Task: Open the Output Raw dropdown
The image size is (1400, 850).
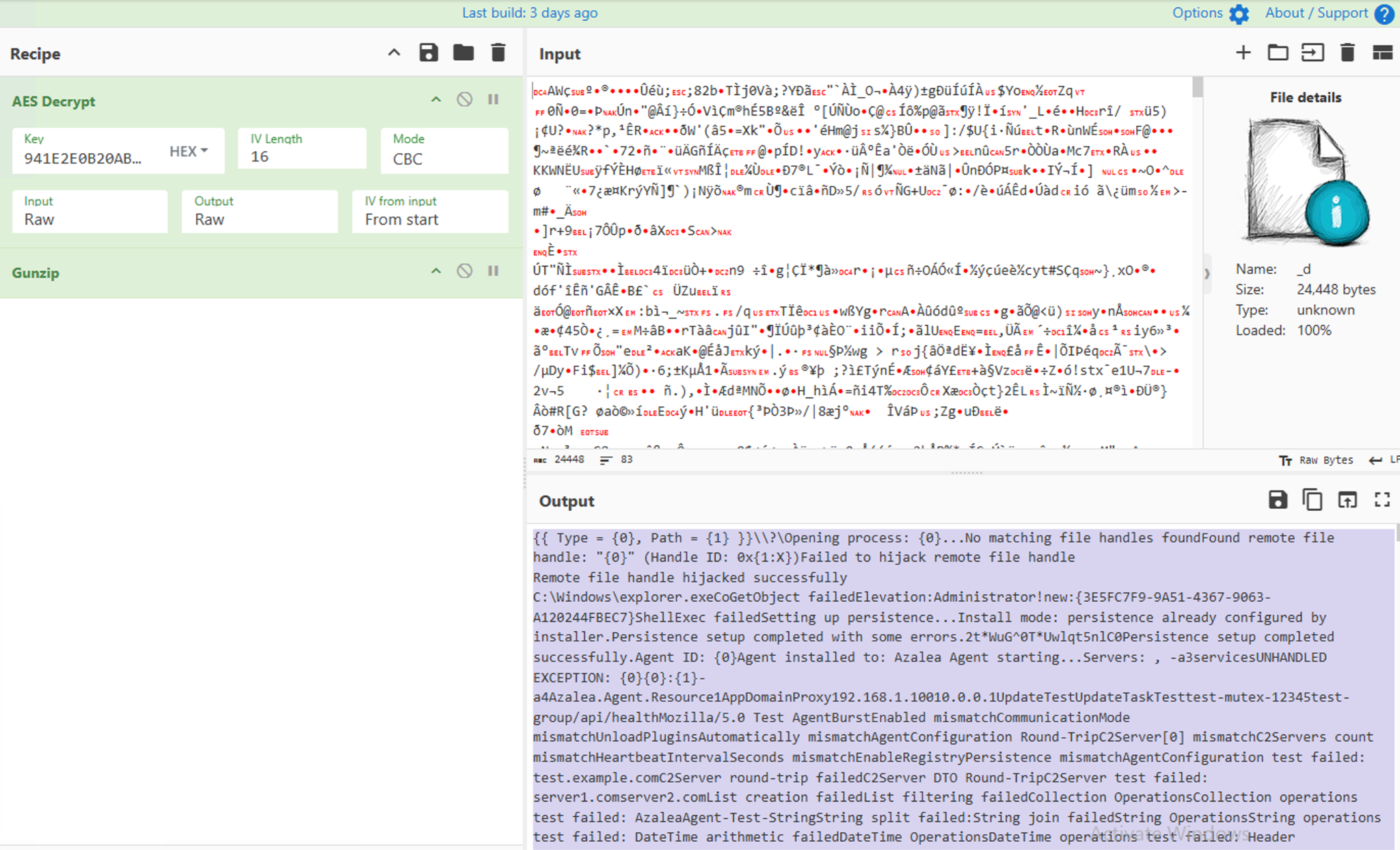Action: point(260,211)
